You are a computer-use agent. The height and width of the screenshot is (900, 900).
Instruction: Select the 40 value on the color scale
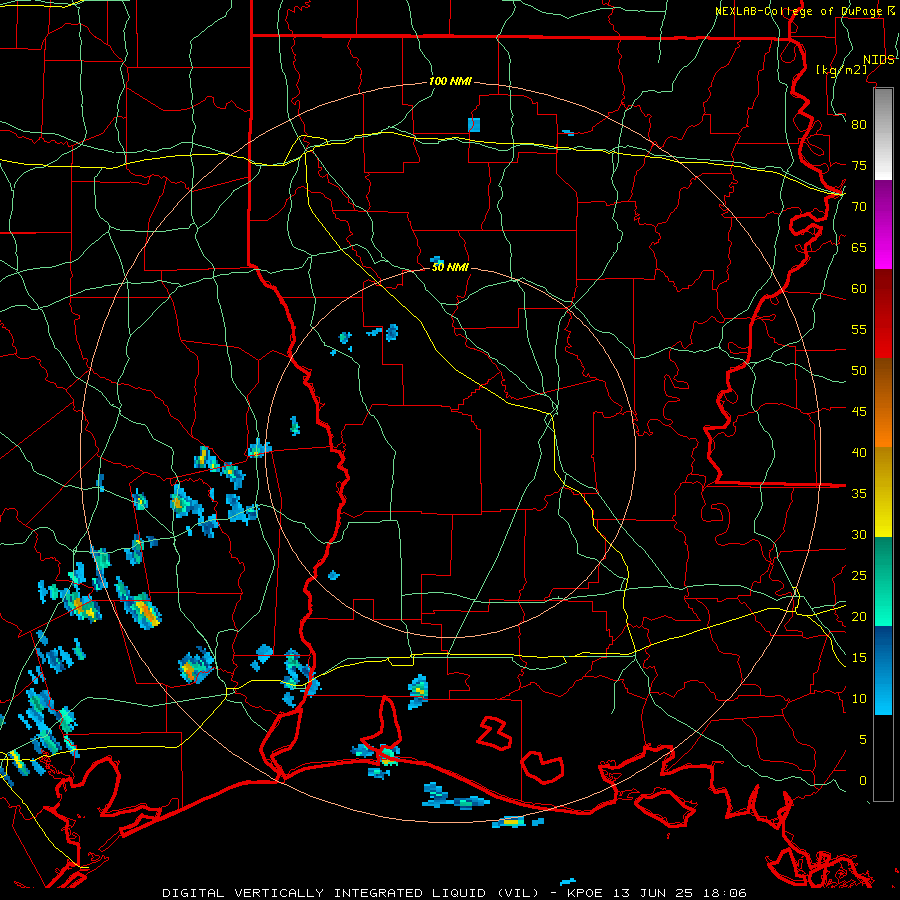859,453
